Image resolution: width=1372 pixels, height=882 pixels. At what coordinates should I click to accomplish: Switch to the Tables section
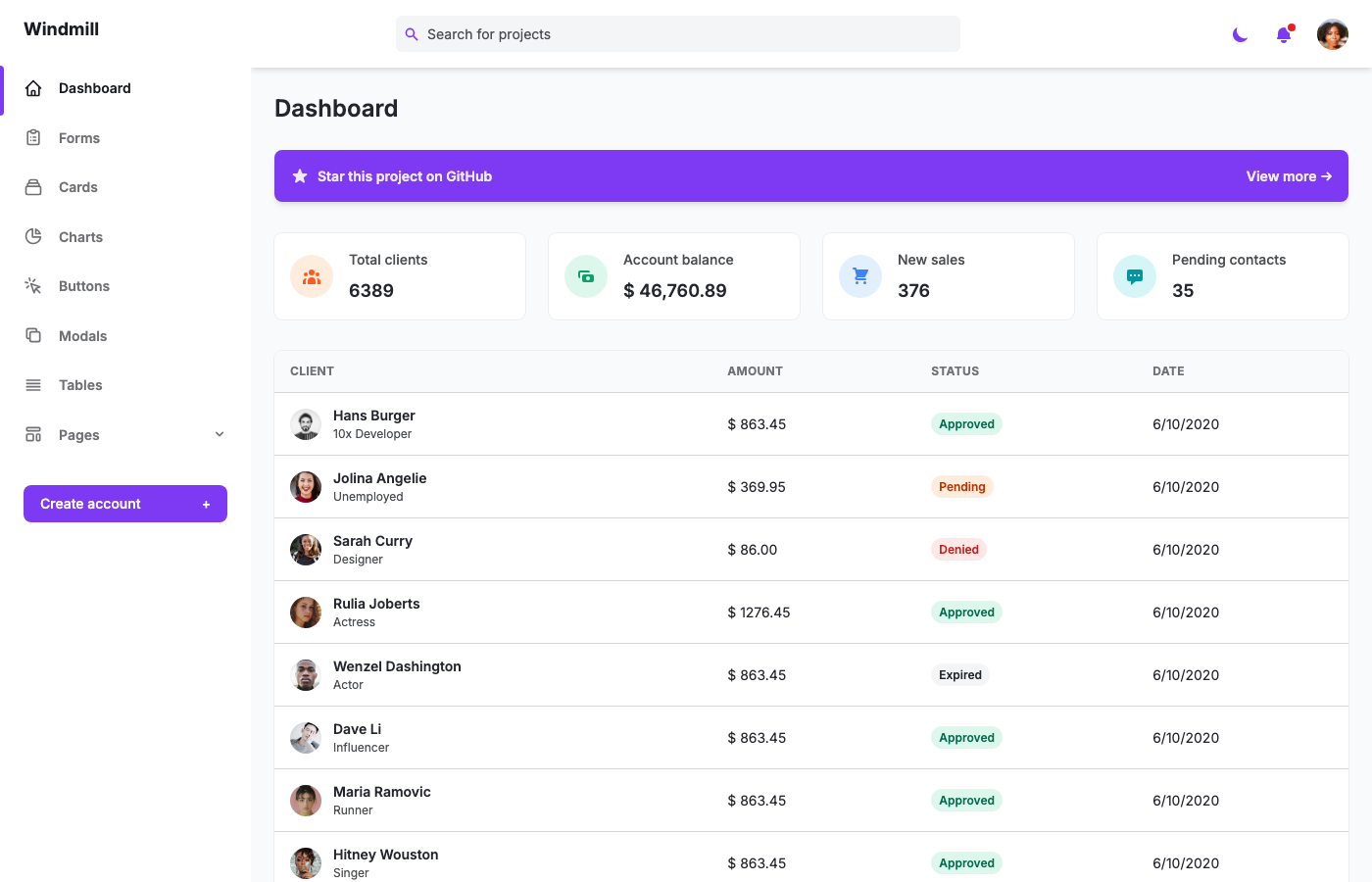80,384
